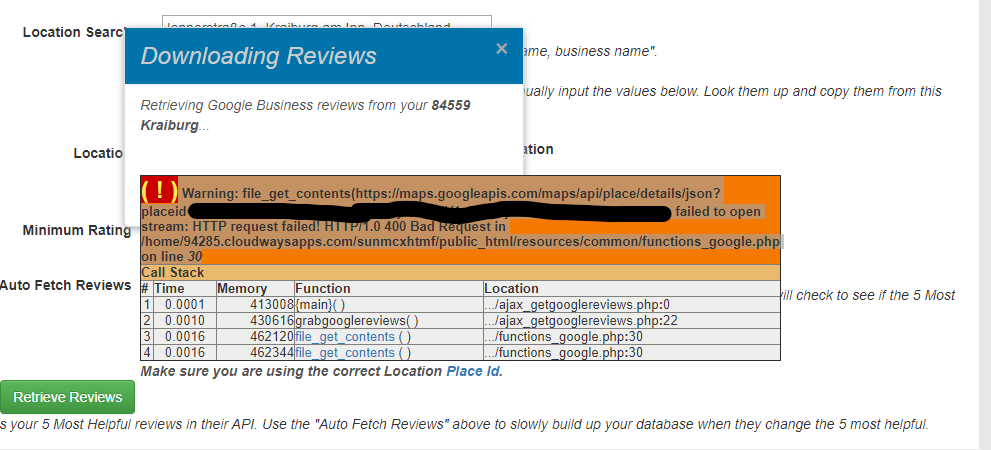
Task: Click the Location Search input field
Action: 326,24
